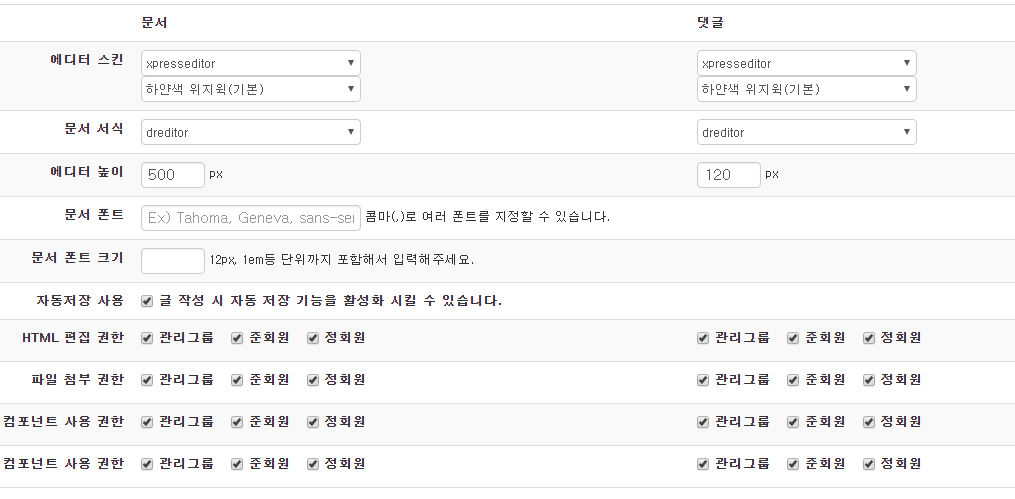The image size is (1015, 499).
Task: Open the document editor skin xpresseditor dropdown
Action: point(250,63)
